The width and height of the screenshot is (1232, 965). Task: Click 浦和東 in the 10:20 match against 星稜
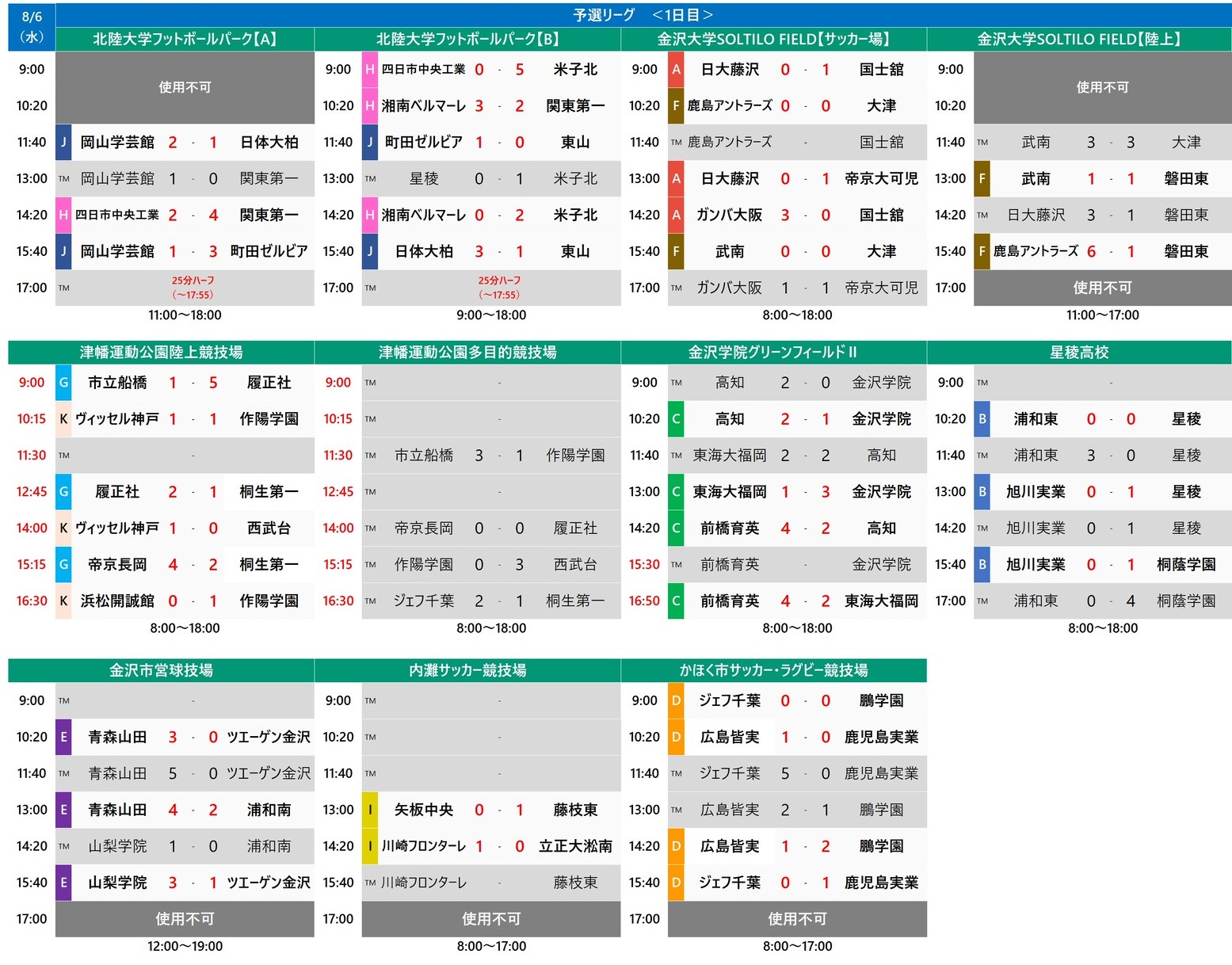(x=1036, y=419)
